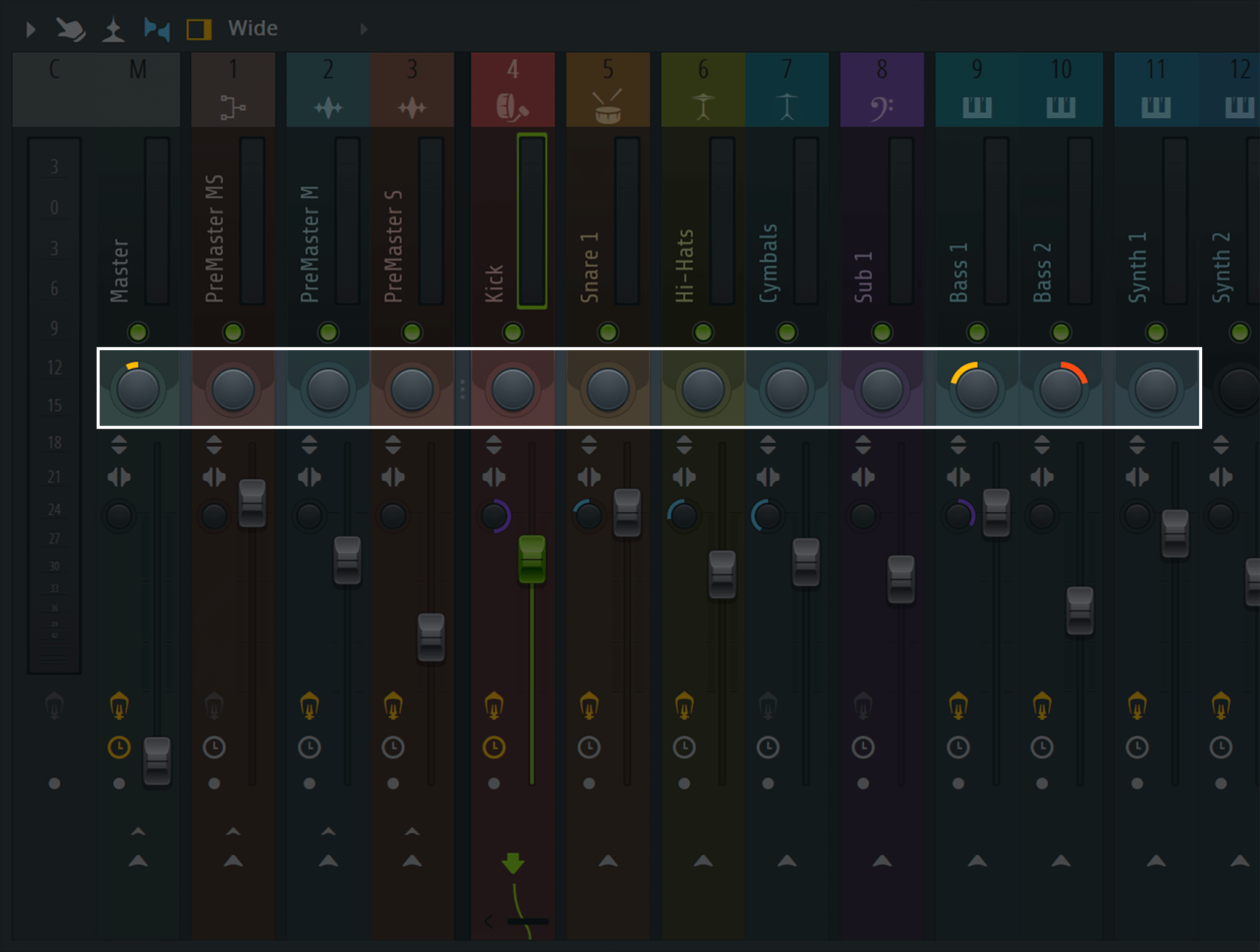The width and height of the screenshot is (1260, 952).
Task: Click send arrow under Hi-Hats track
Action: (703, 860)
